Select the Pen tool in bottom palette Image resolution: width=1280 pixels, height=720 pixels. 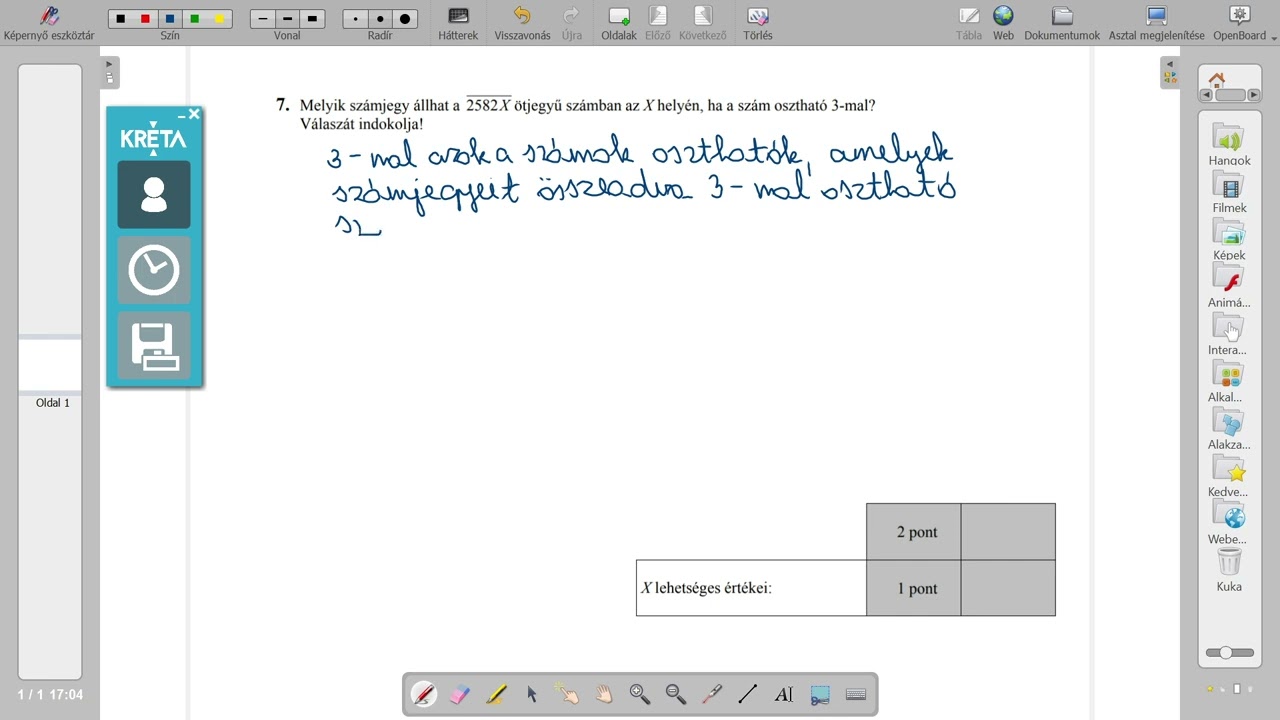tap(424, 694)
